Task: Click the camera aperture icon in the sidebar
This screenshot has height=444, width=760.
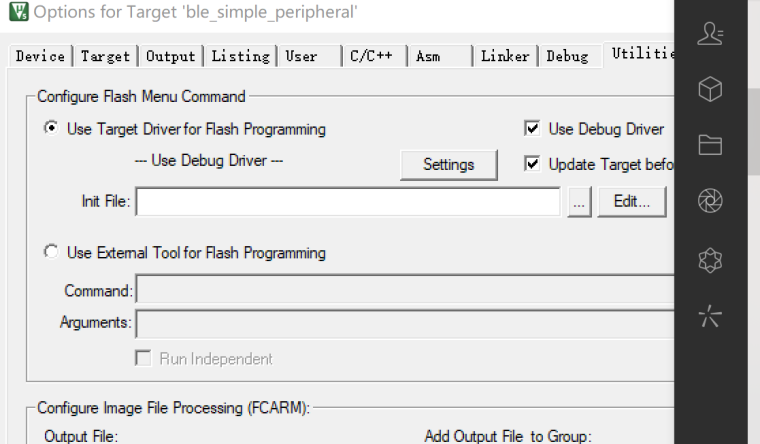Action: tap(710, 202)
